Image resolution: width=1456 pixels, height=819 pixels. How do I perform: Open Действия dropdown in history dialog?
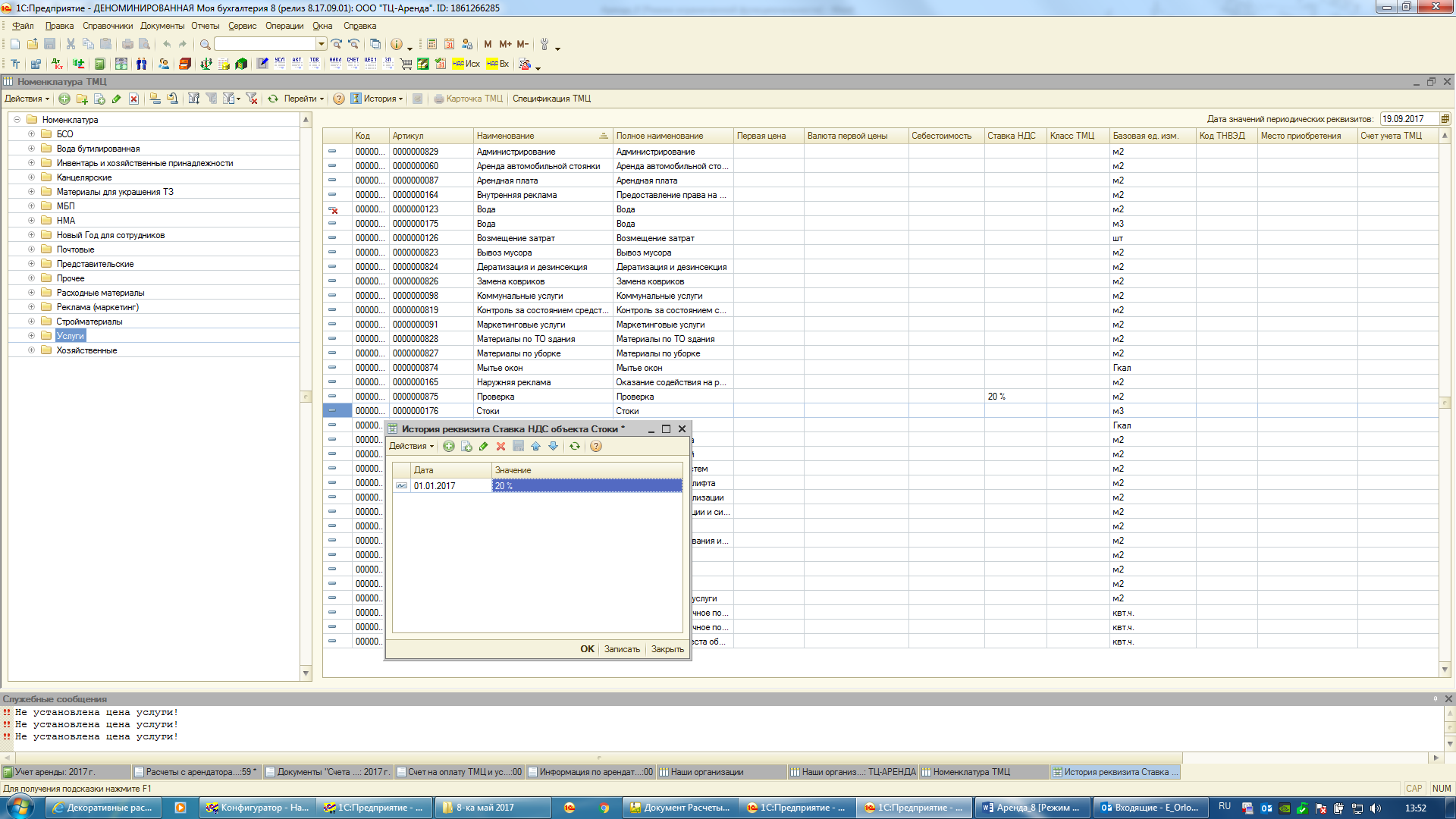[411, 447]
